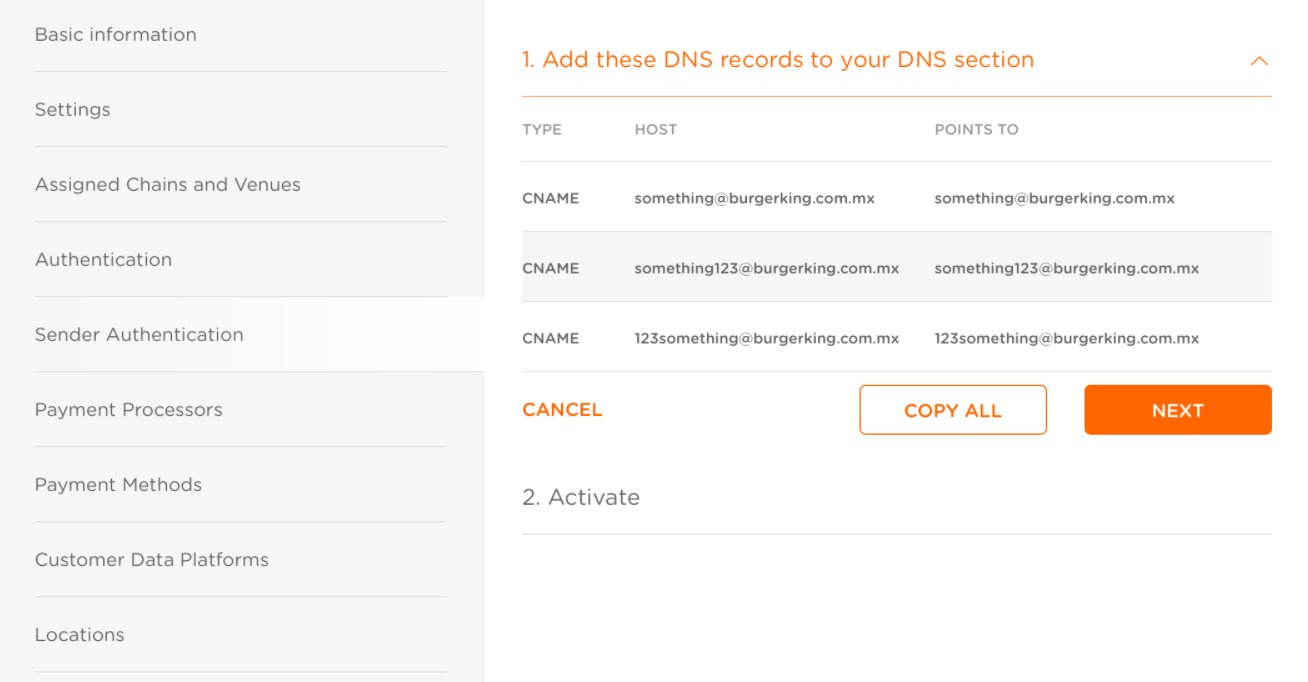1308x682 pixels.
Task: Select Sender Authentication sidebar item
Action: tap(139, 334)
